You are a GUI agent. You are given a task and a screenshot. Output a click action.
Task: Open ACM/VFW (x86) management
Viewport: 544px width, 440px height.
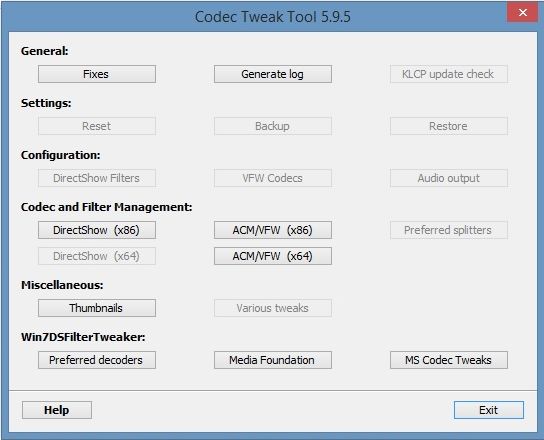pos(273,230)
